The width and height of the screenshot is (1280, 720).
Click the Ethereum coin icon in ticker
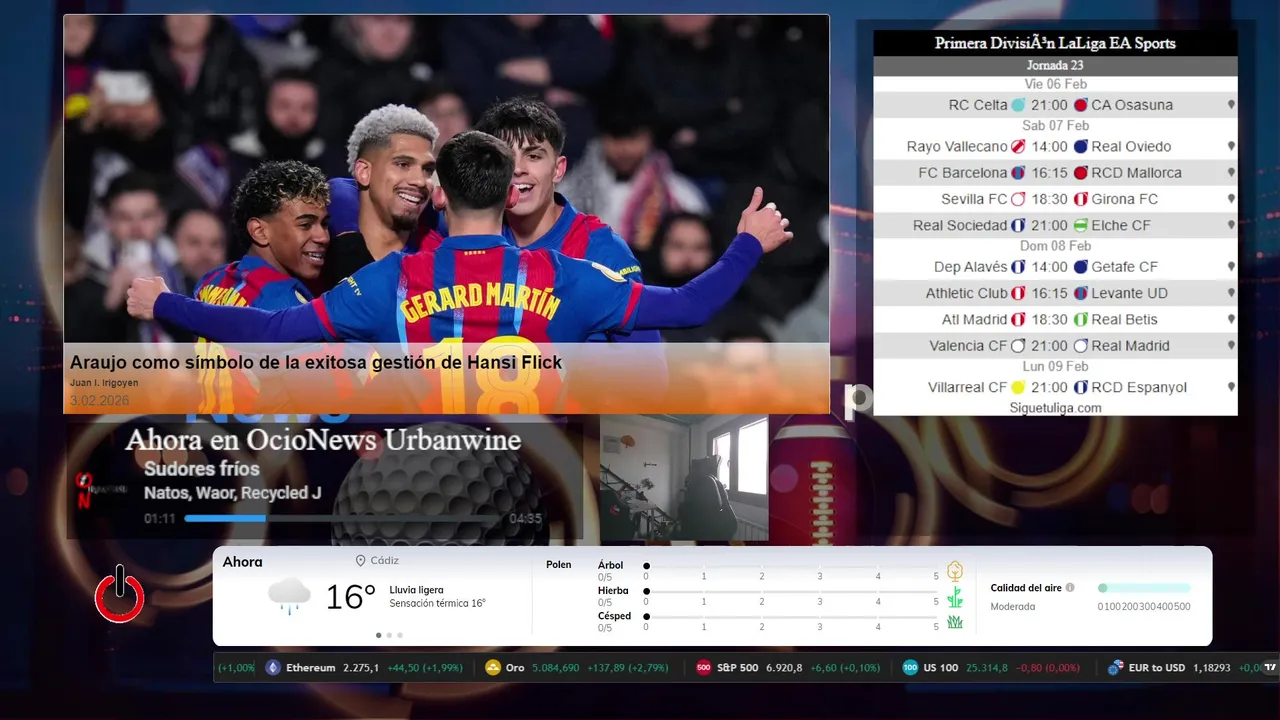(x=273, y=668)
